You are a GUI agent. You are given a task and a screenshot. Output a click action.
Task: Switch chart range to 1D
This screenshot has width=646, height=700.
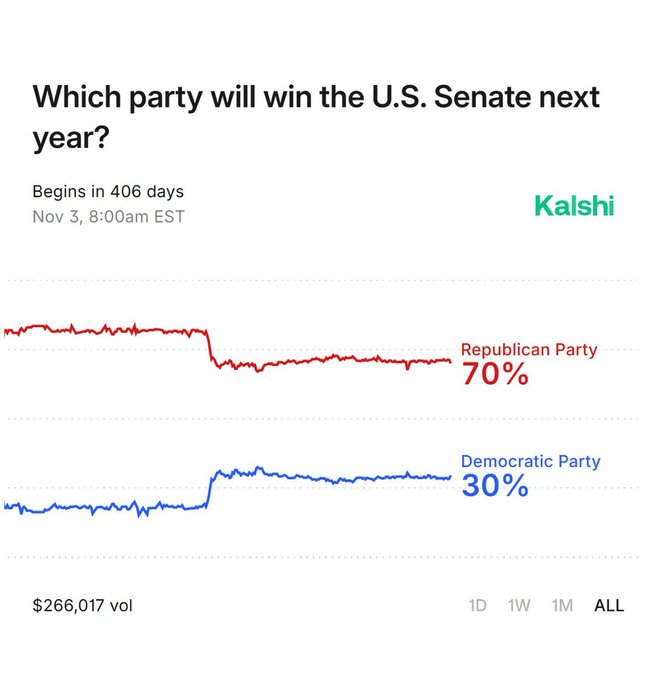480,605
